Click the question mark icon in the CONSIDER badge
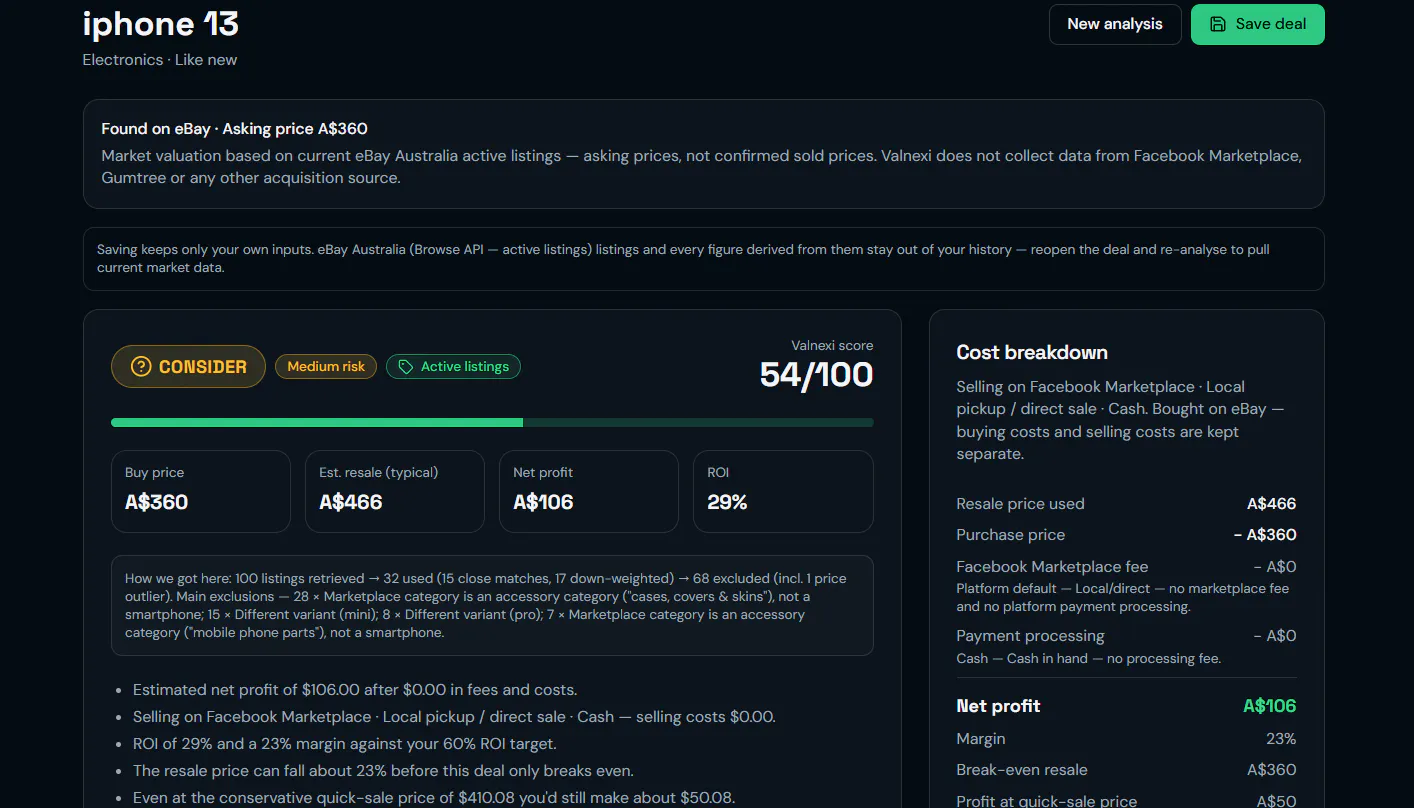Viewport: 1414px width, 808px height. tap(141, 367)
